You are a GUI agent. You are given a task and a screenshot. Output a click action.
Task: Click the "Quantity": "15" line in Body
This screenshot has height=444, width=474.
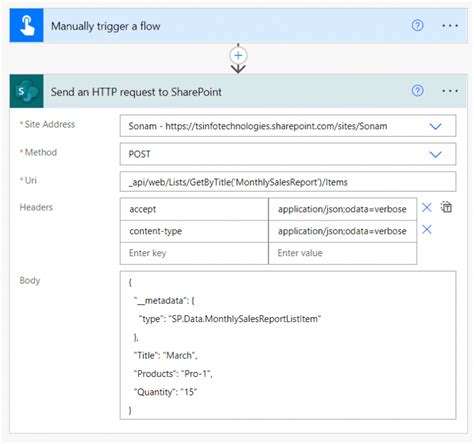pos(165,392)
